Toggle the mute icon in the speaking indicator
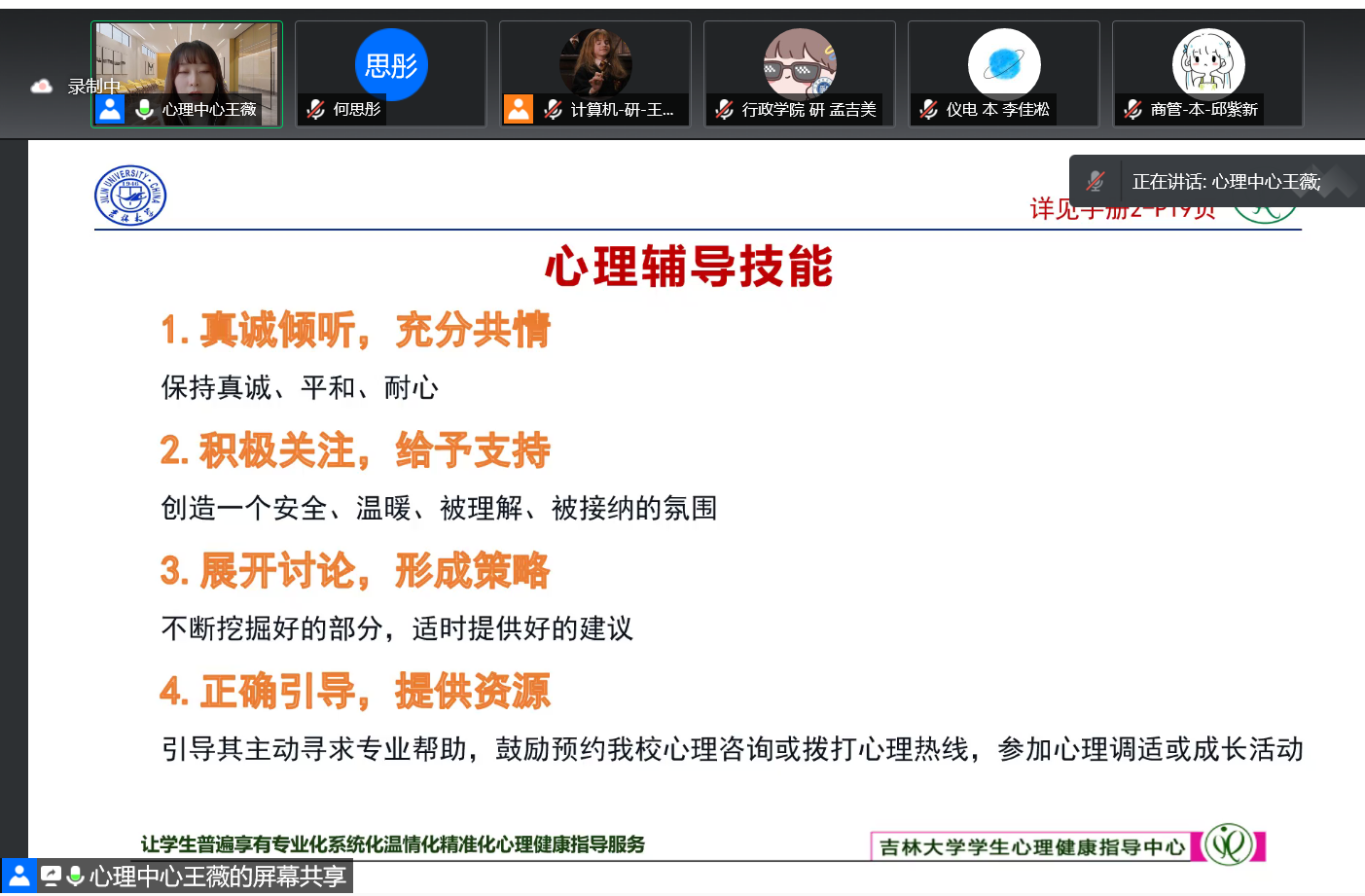 tap(1096, 181)
